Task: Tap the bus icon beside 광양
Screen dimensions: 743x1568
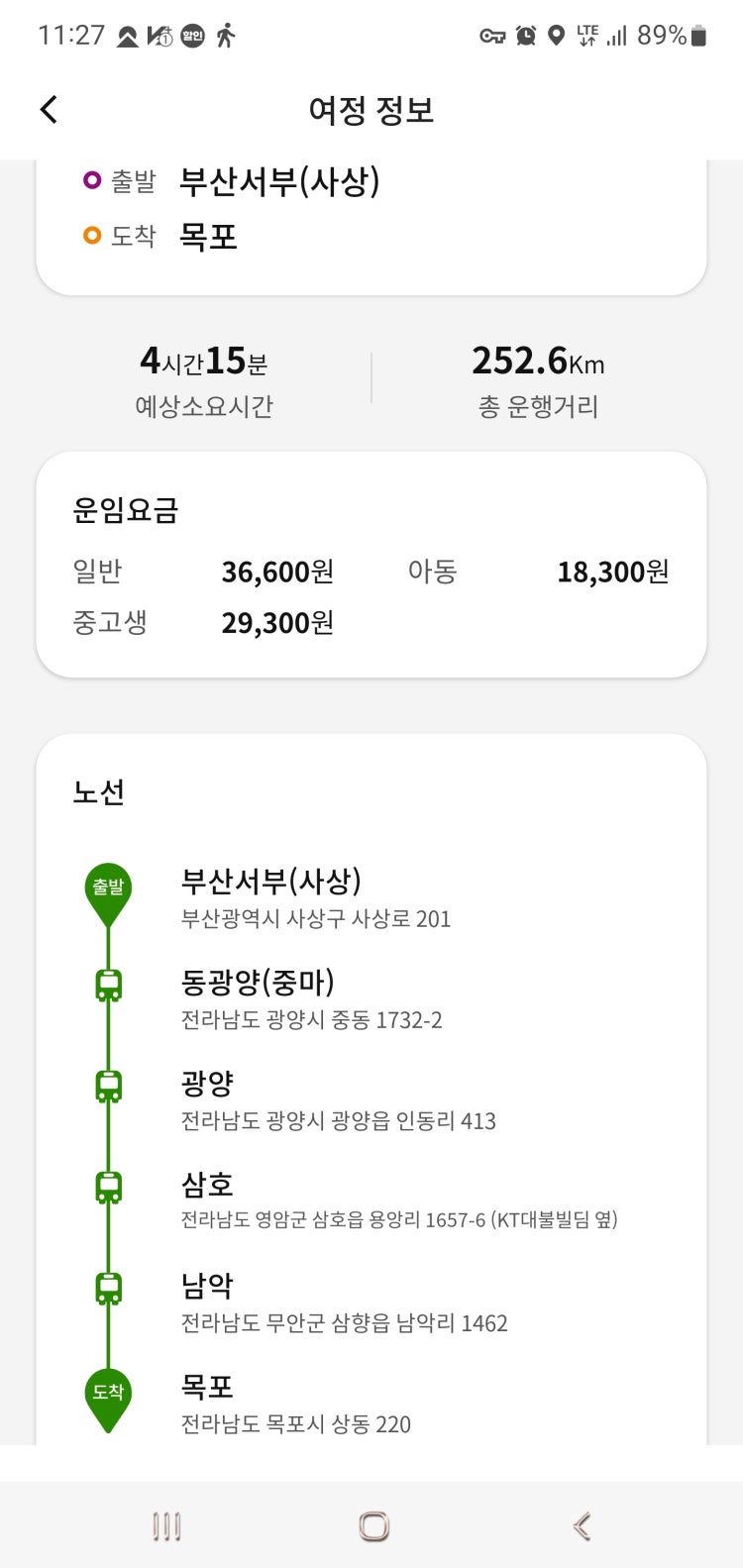Action: (x=108, y=1087)
